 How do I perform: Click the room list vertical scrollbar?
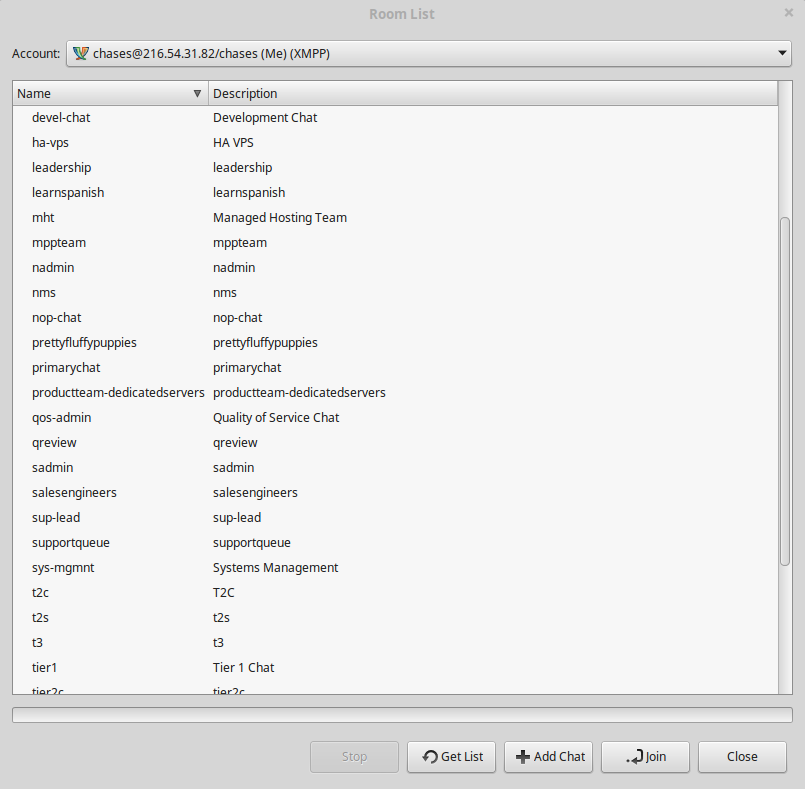coord(785,390)
